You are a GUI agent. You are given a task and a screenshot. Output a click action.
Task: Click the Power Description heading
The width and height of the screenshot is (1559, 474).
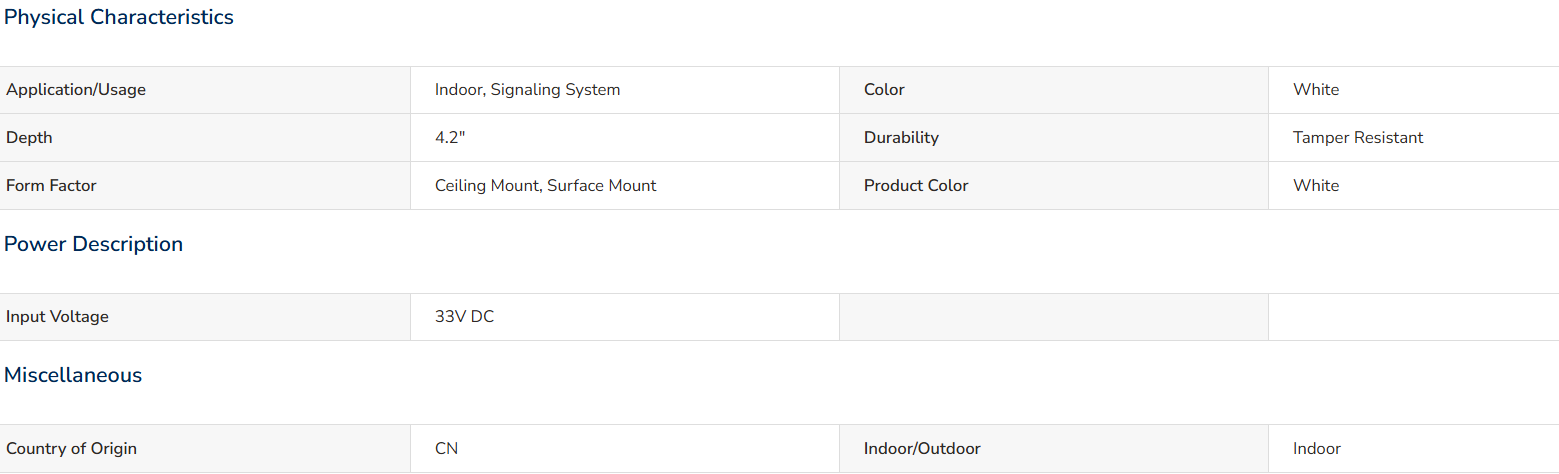[93, 244]
